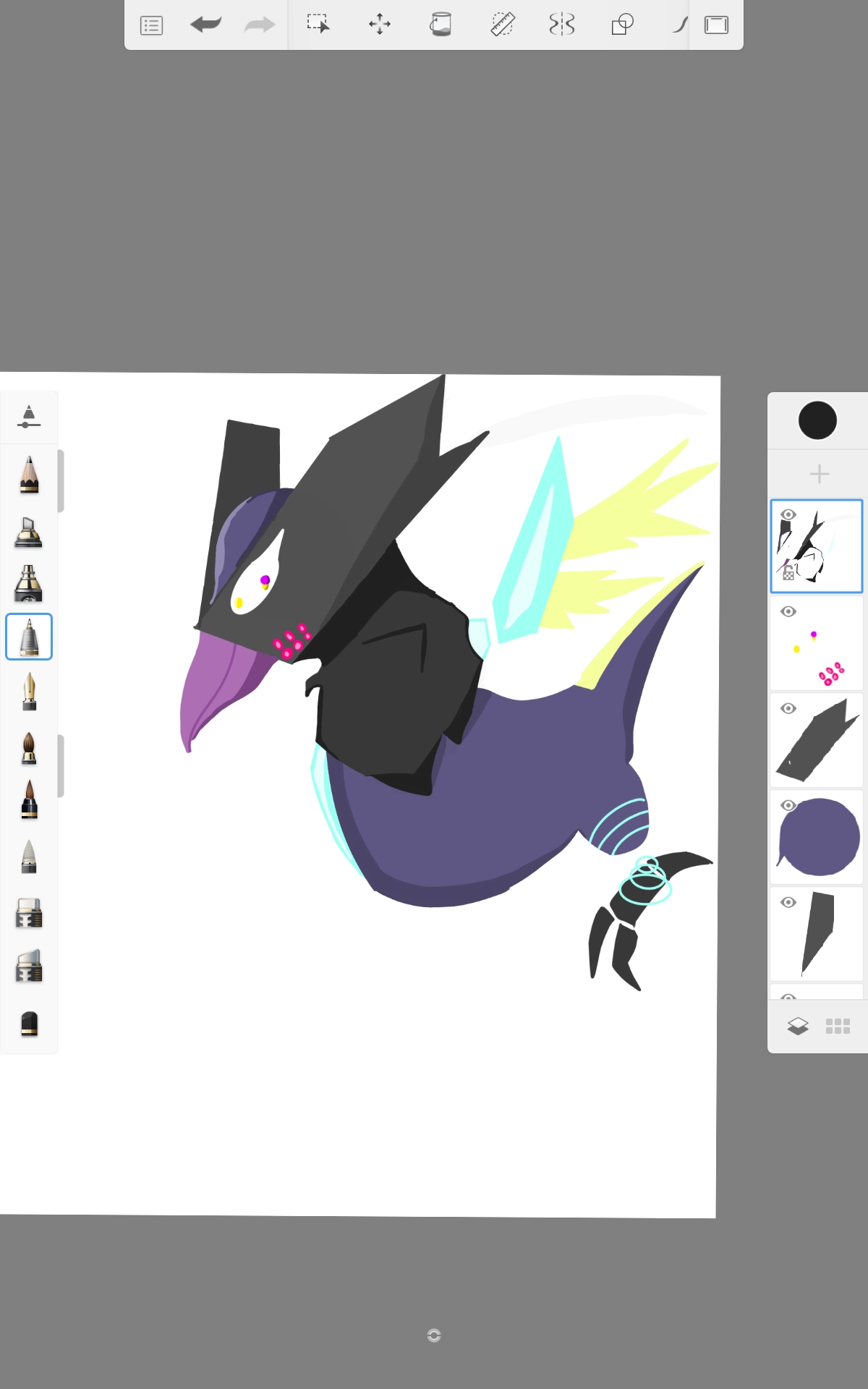The image size is (868, 1389).
Task: Select the gray cone smudge brush
Action: pos(29,857)
